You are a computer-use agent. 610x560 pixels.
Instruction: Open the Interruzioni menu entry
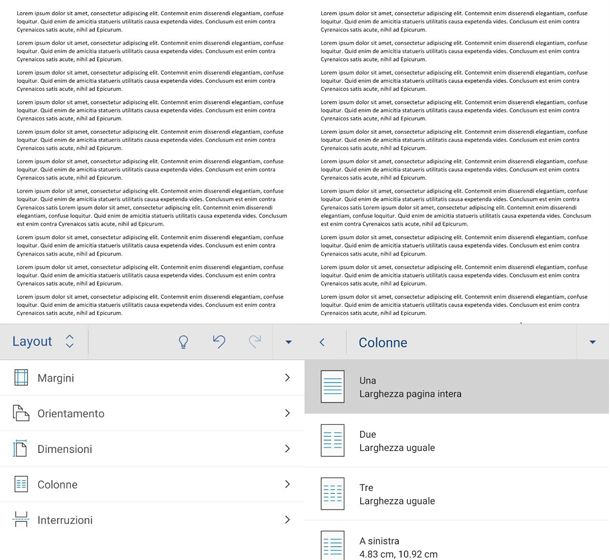pos(152,520)
